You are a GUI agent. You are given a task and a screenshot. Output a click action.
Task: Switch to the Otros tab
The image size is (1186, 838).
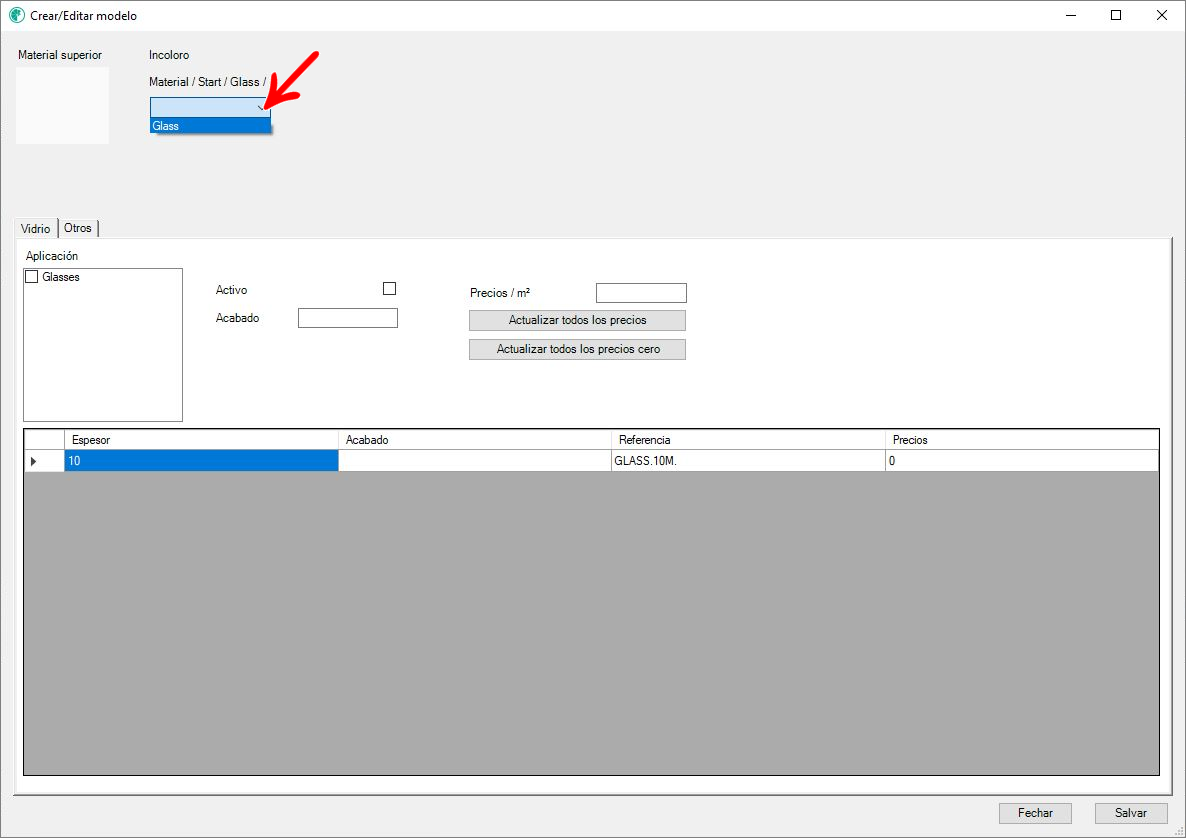click(78, 228)
